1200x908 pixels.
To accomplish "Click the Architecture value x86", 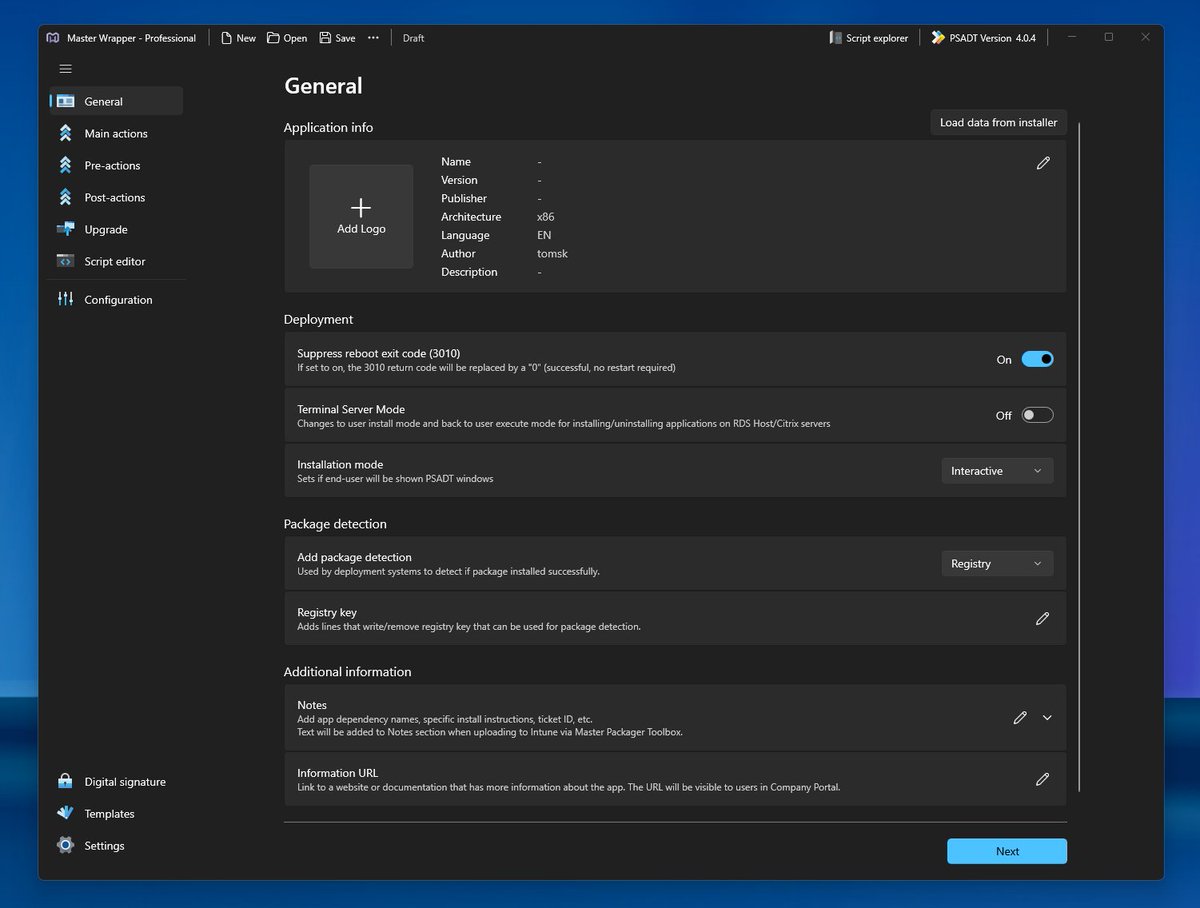I will tap(546, 217).
